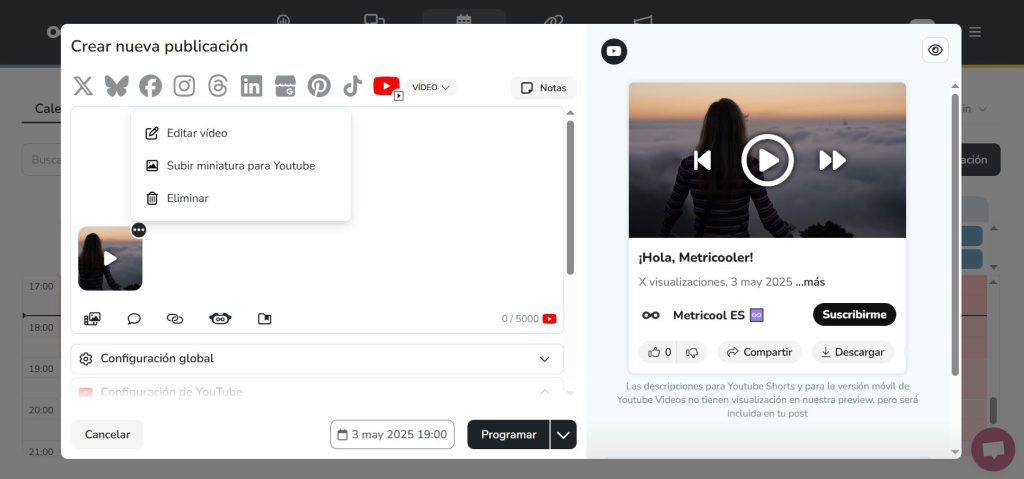Open the VÍDEO post type dropdown
The width and height of the screenshot is (1024, 479).
pos(431,87)
